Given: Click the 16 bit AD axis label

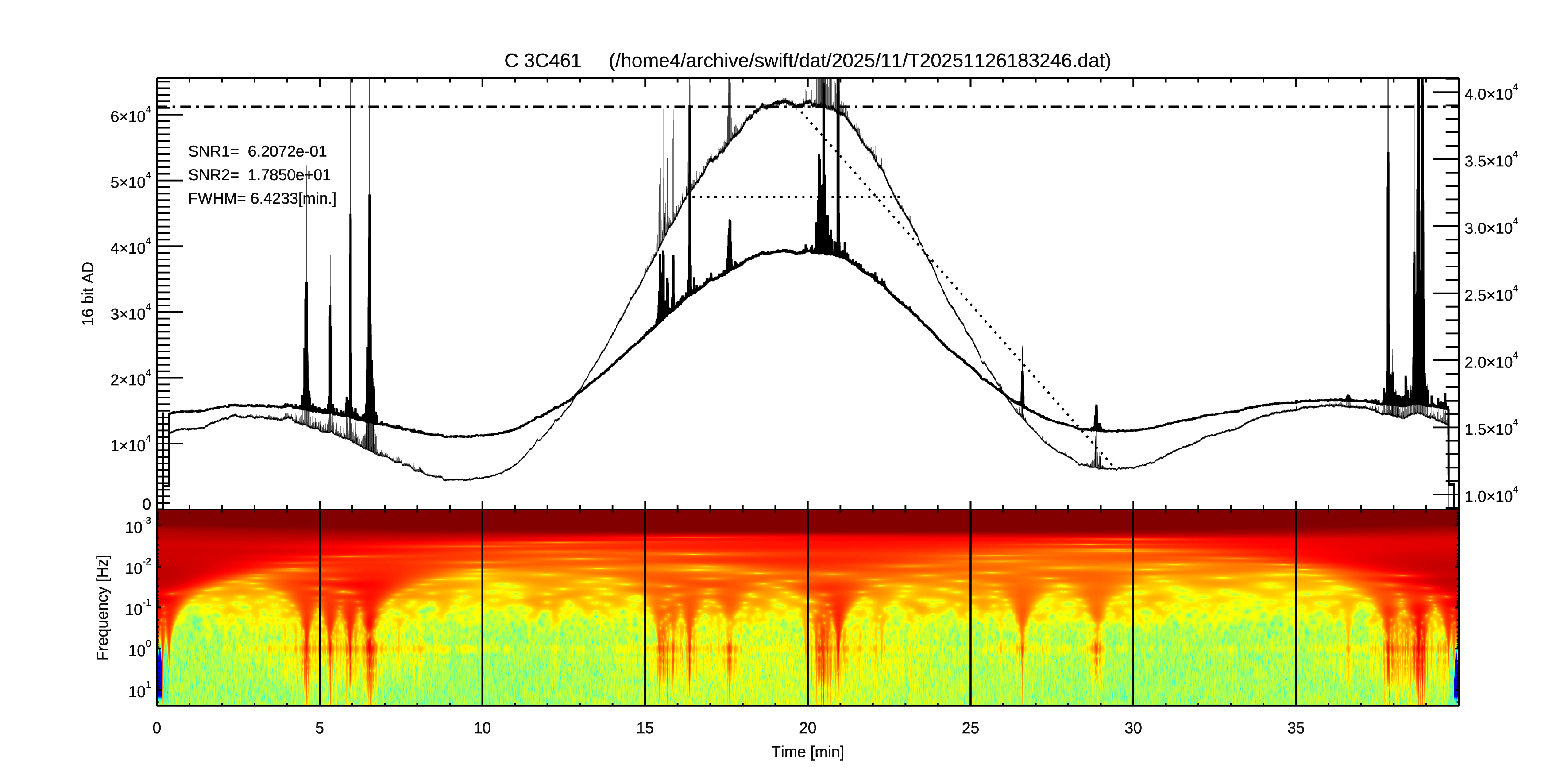Looking at the screenshot, I should click(x=88, y=294).
